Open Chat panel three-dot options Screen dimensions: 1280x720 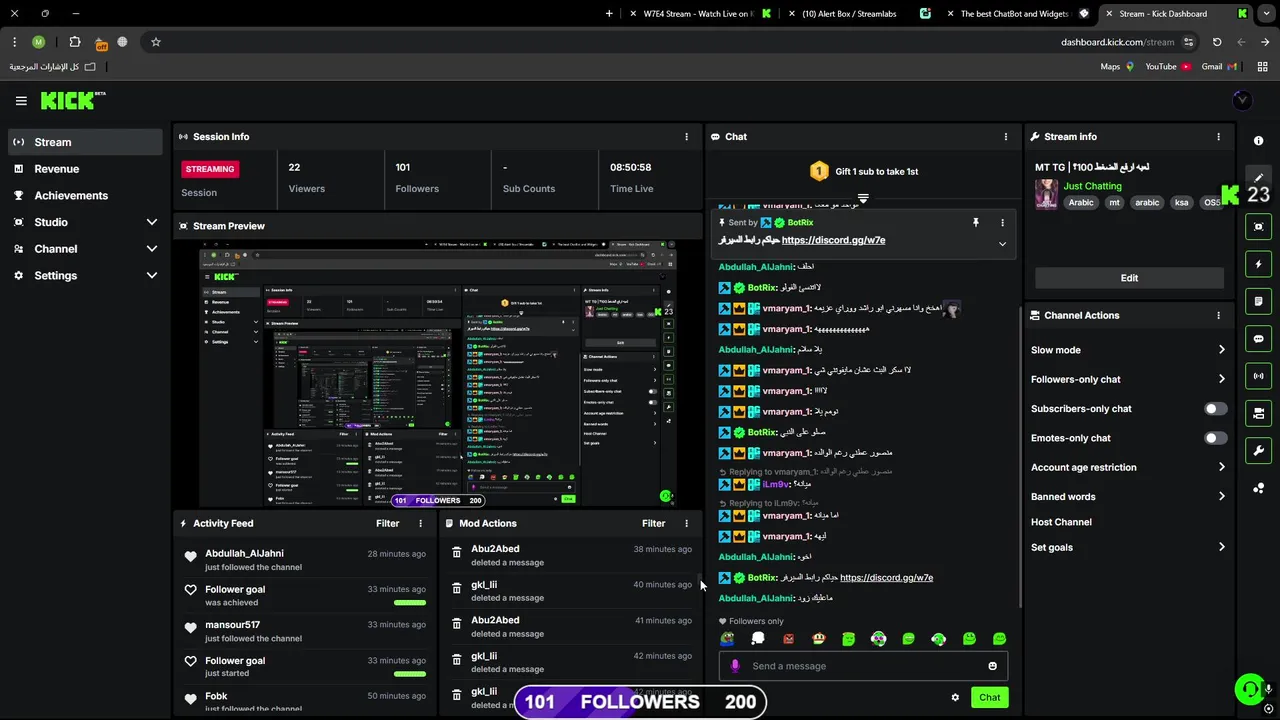[x=1006, y=137]
